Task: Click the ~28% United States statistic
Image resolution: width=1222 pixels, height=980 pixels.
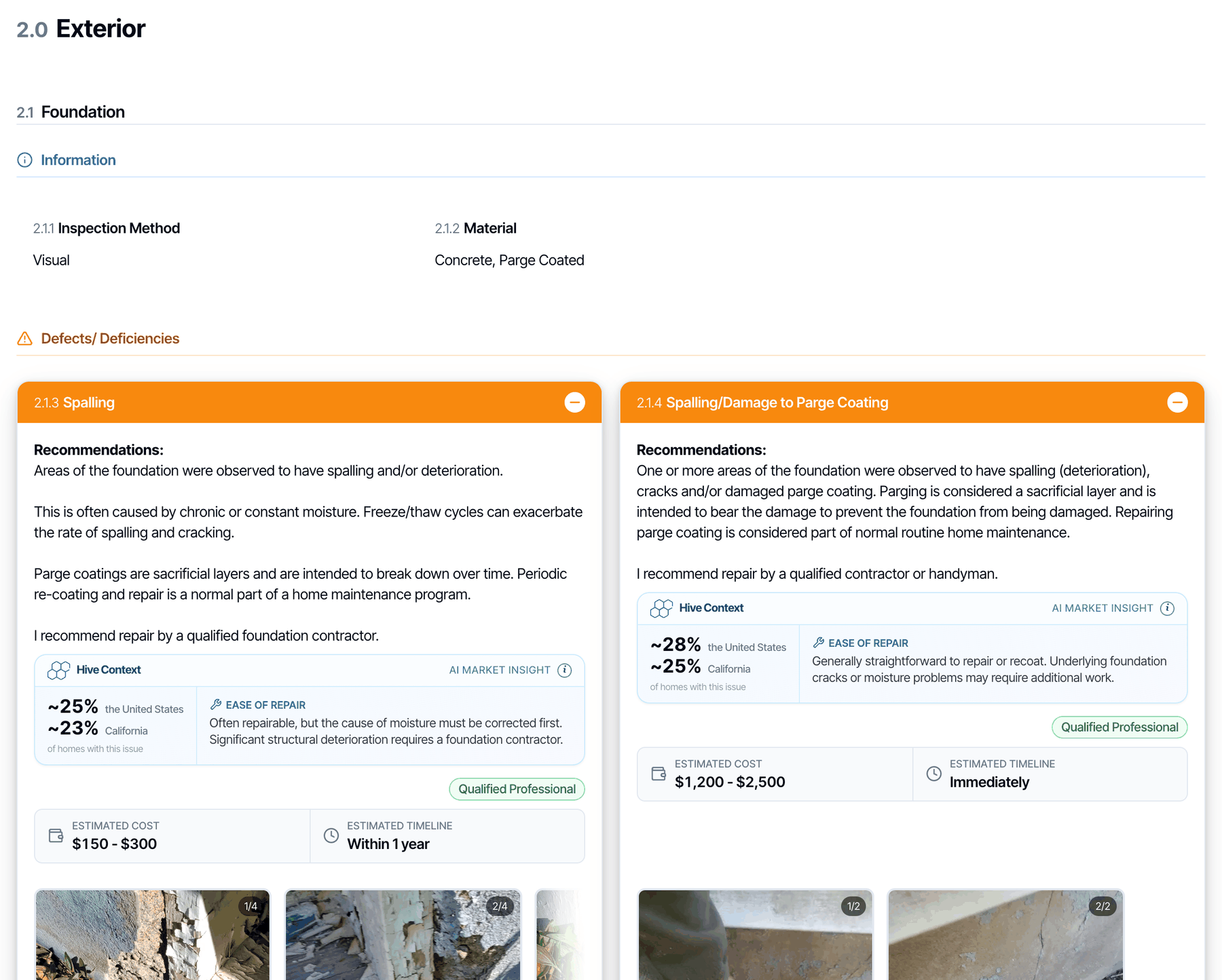Action: (718, 645)
